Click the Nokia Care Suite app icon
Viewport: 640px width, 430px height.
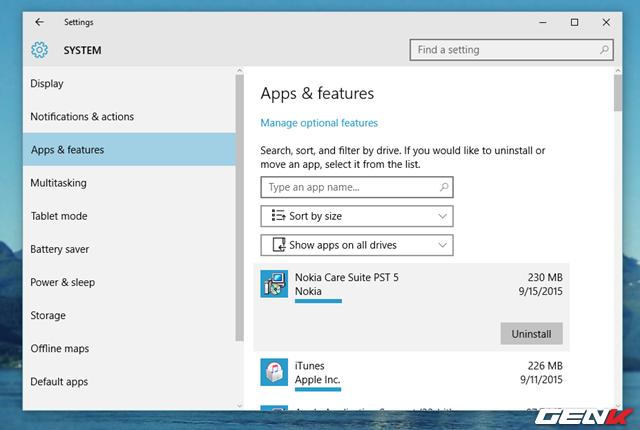(x=274, y=284)
